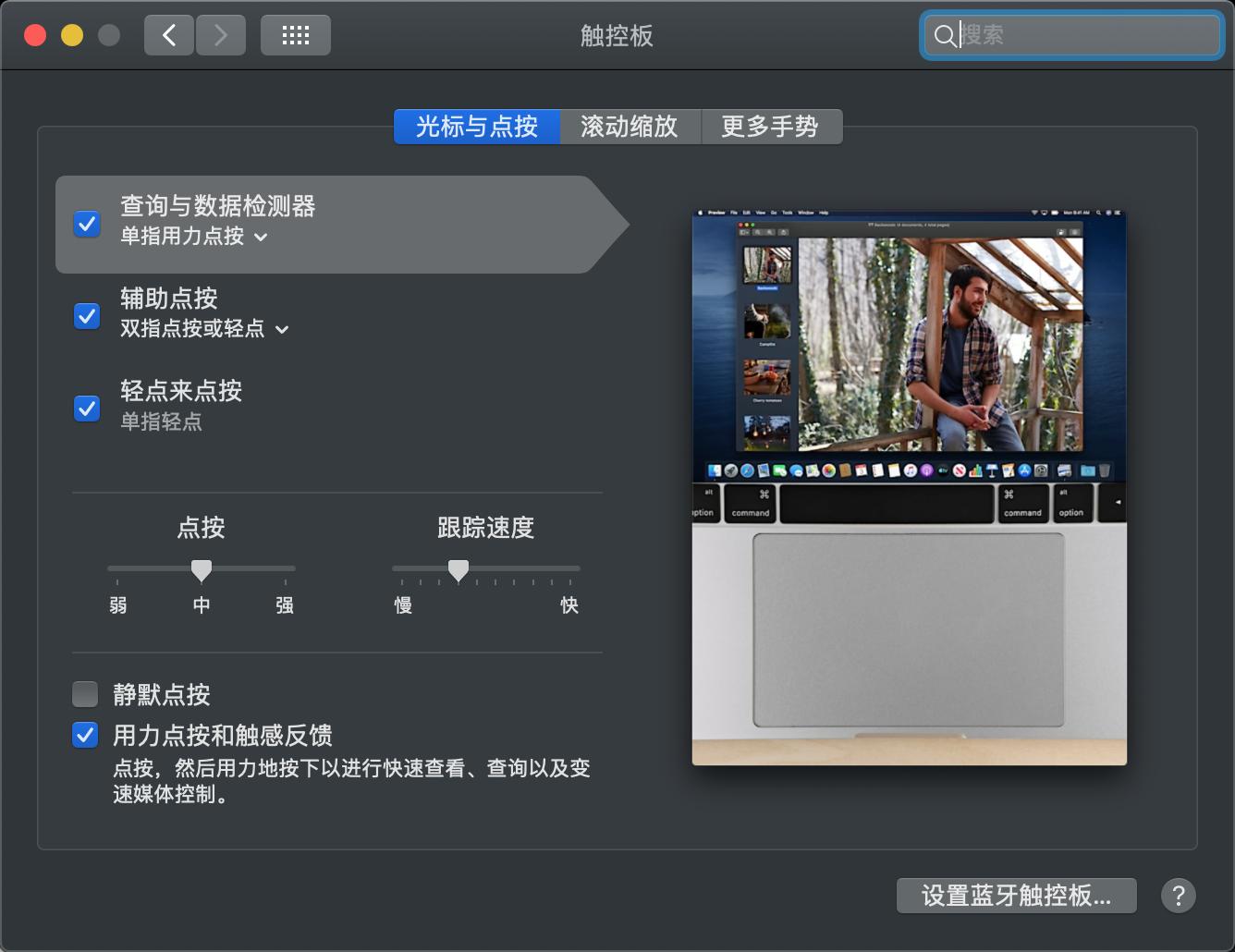Set the 跟踪速度 slider to 快
This screenshot has width=1235, height=952.
tap(569, 570)
